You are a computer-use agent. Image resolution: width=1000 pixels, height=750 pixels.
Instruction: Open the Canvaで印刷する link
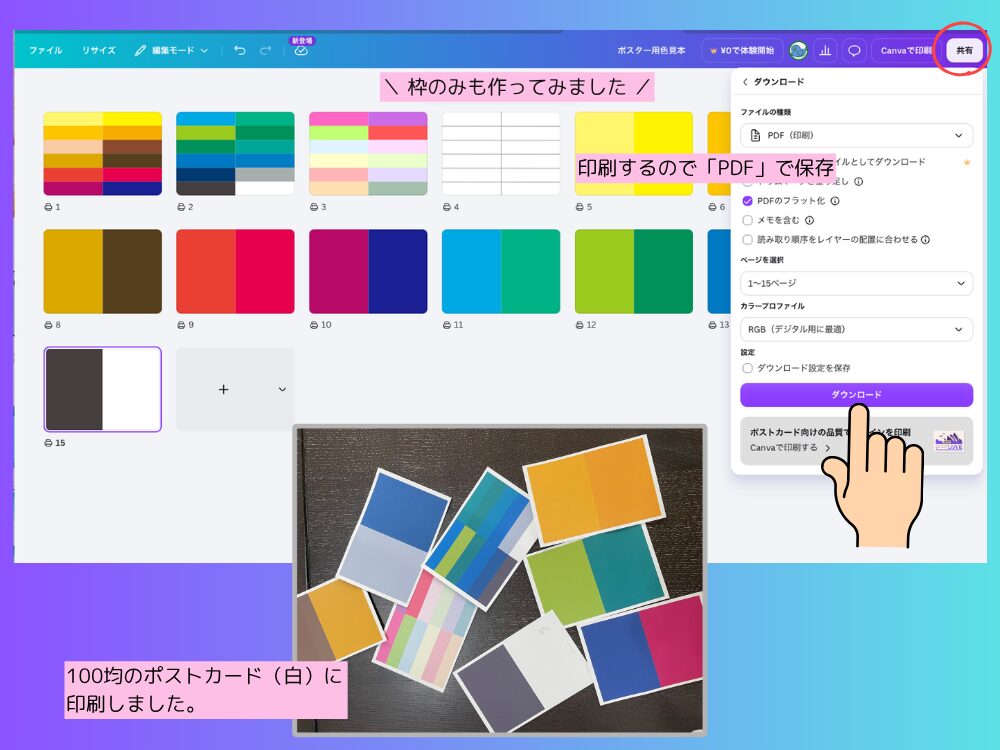pyautogui.click(x=790, y=448)
